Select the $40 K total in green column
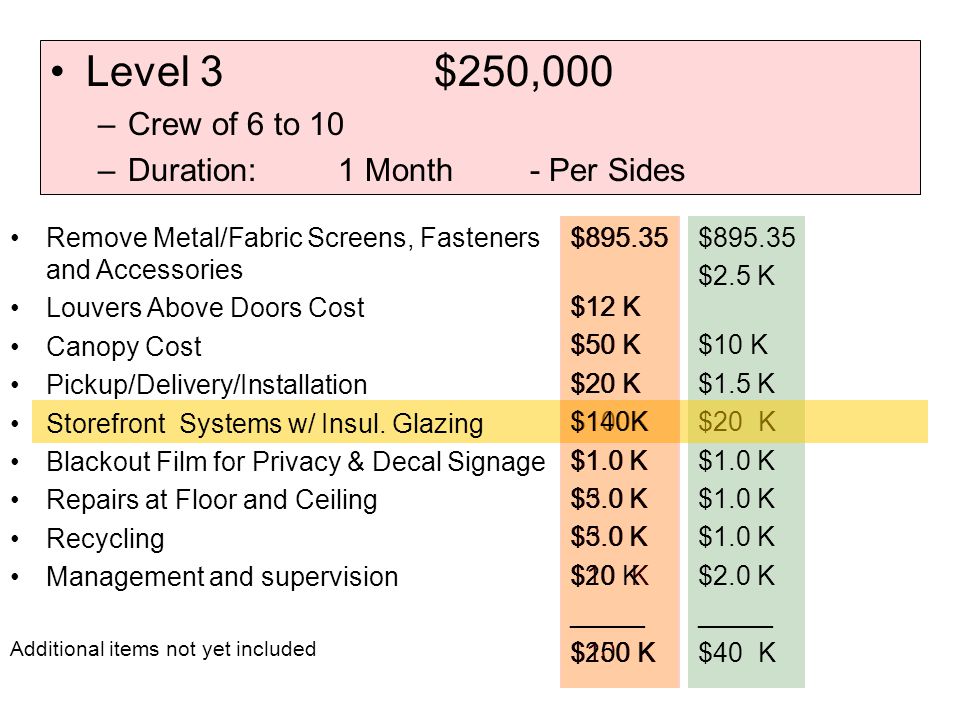The width and height of the screenshot is (960, 720). 737,653
